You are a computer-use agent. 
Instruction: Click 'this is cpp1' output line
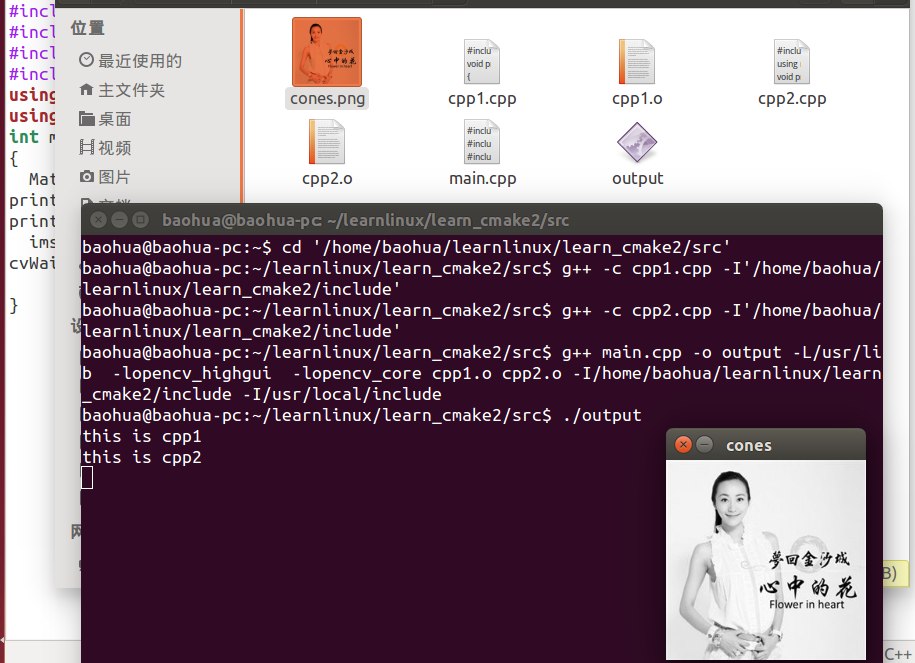pyautogui.click(x=142, y=437)
